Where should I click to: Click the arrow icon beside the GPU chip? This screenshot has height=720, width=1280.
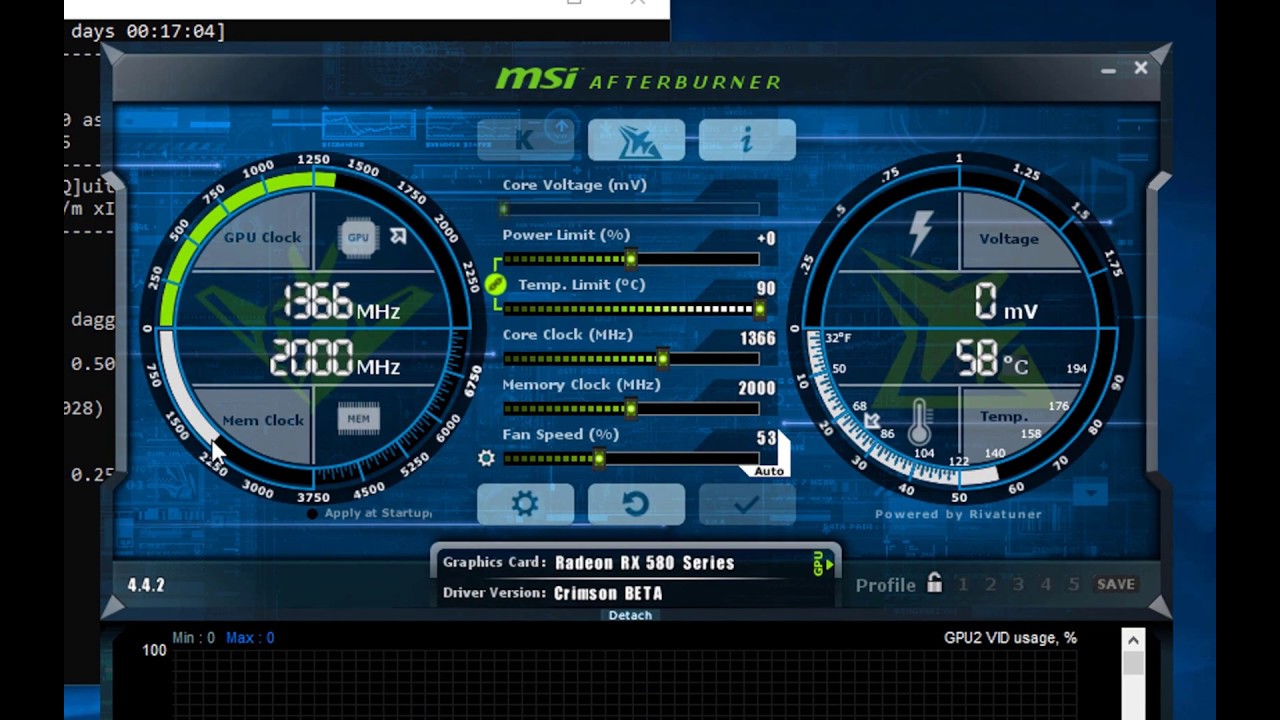coord(398,236)
